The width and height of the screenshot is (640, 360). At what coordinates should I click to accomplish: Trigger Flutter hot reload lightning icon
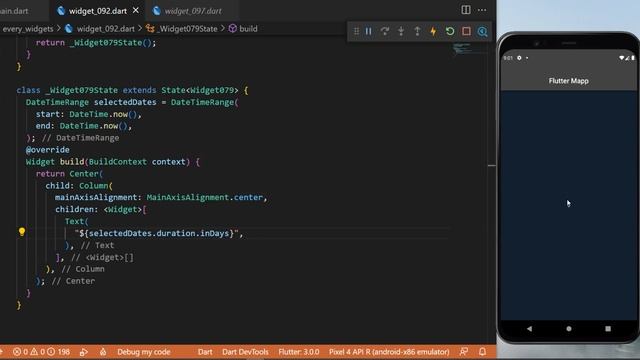click(433, 31)
